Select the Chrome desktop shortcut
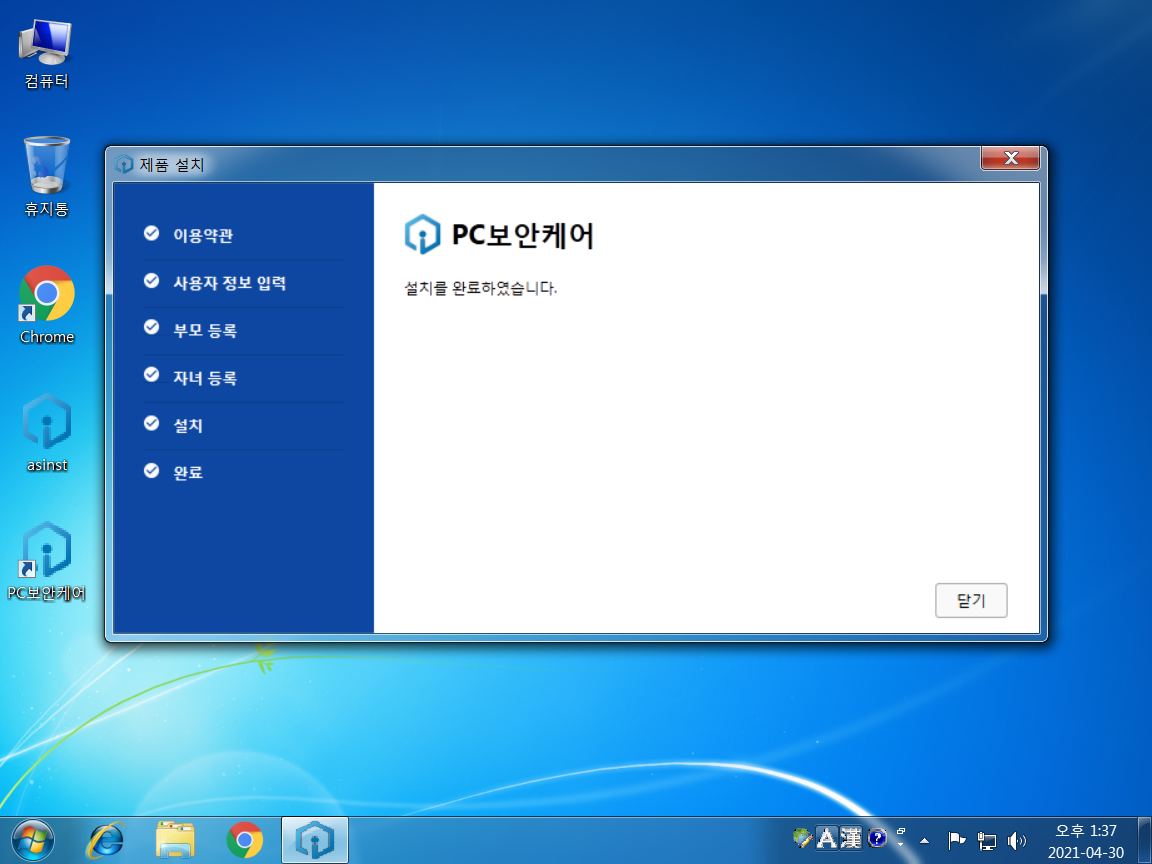This screenshot has height=864, width=1152. coord(46,305)
